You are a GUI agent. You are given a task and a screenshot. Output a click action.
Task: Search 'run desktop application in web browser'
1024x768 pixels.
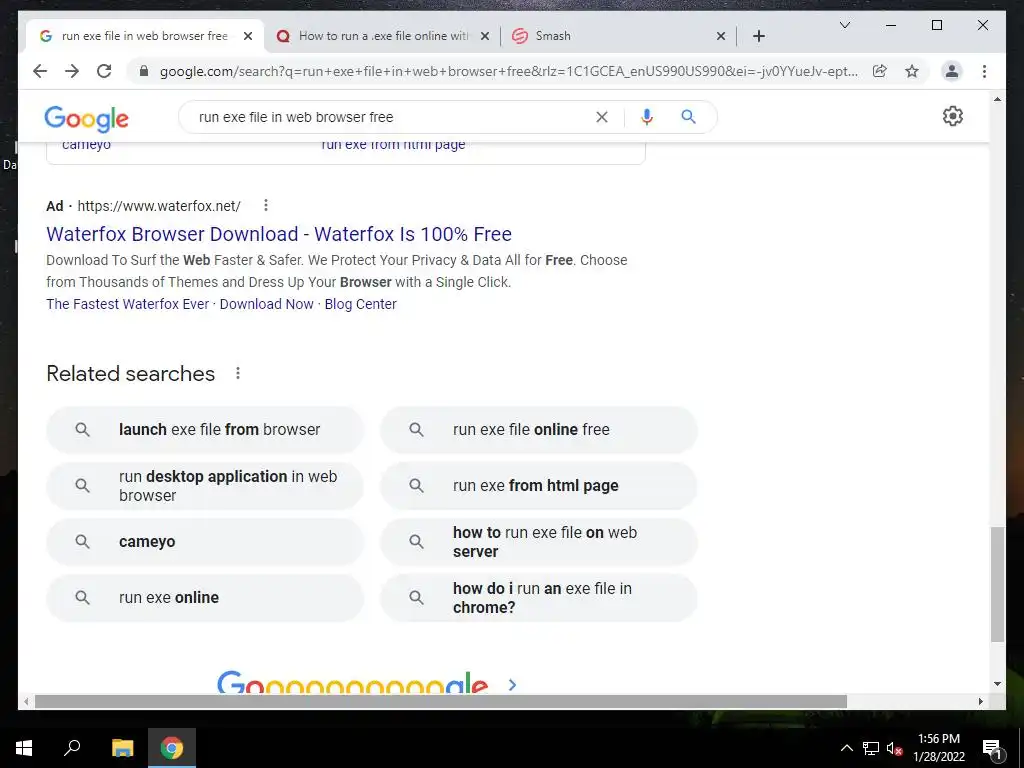tap(205, 486)
